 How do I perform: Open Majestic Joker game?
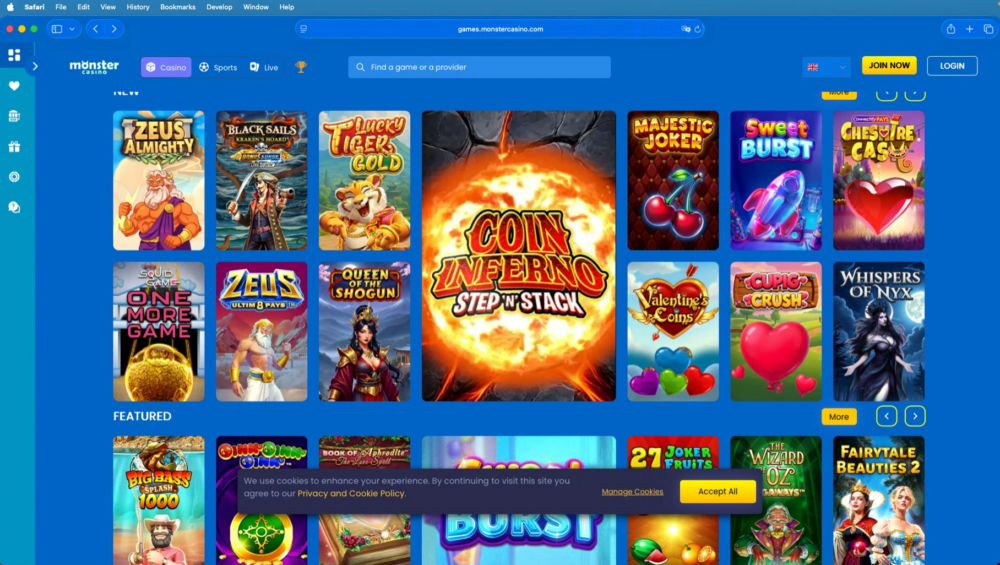pos(673,180)
